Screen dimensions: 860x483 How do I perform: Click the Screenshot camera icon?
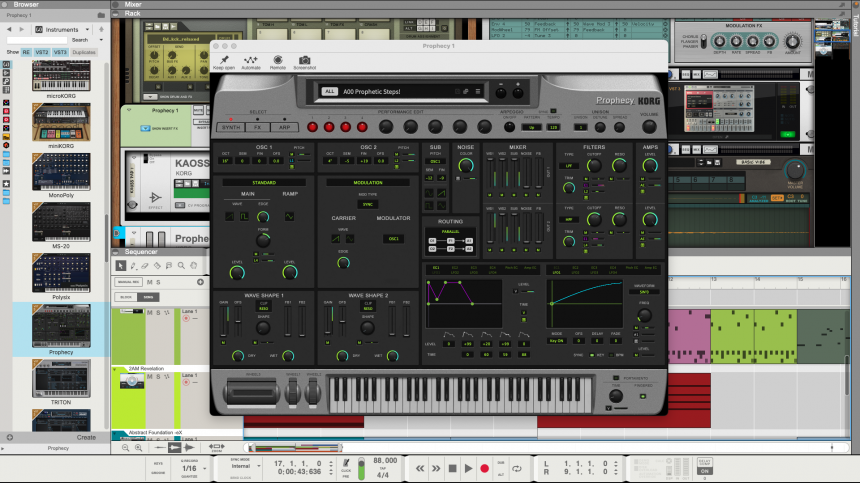coord(304,60)
